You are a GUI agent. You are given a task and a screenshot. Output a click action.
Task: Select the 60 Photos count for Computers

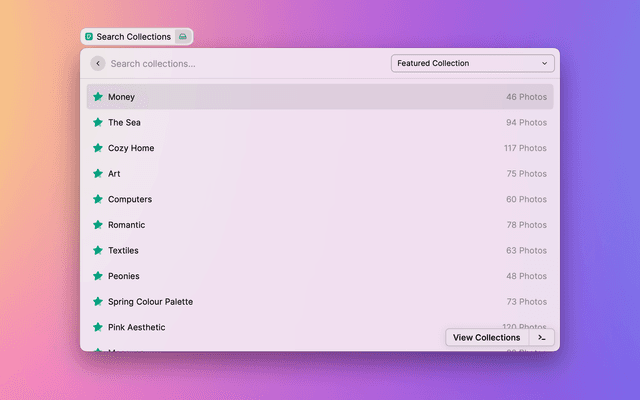pos(525,199)
